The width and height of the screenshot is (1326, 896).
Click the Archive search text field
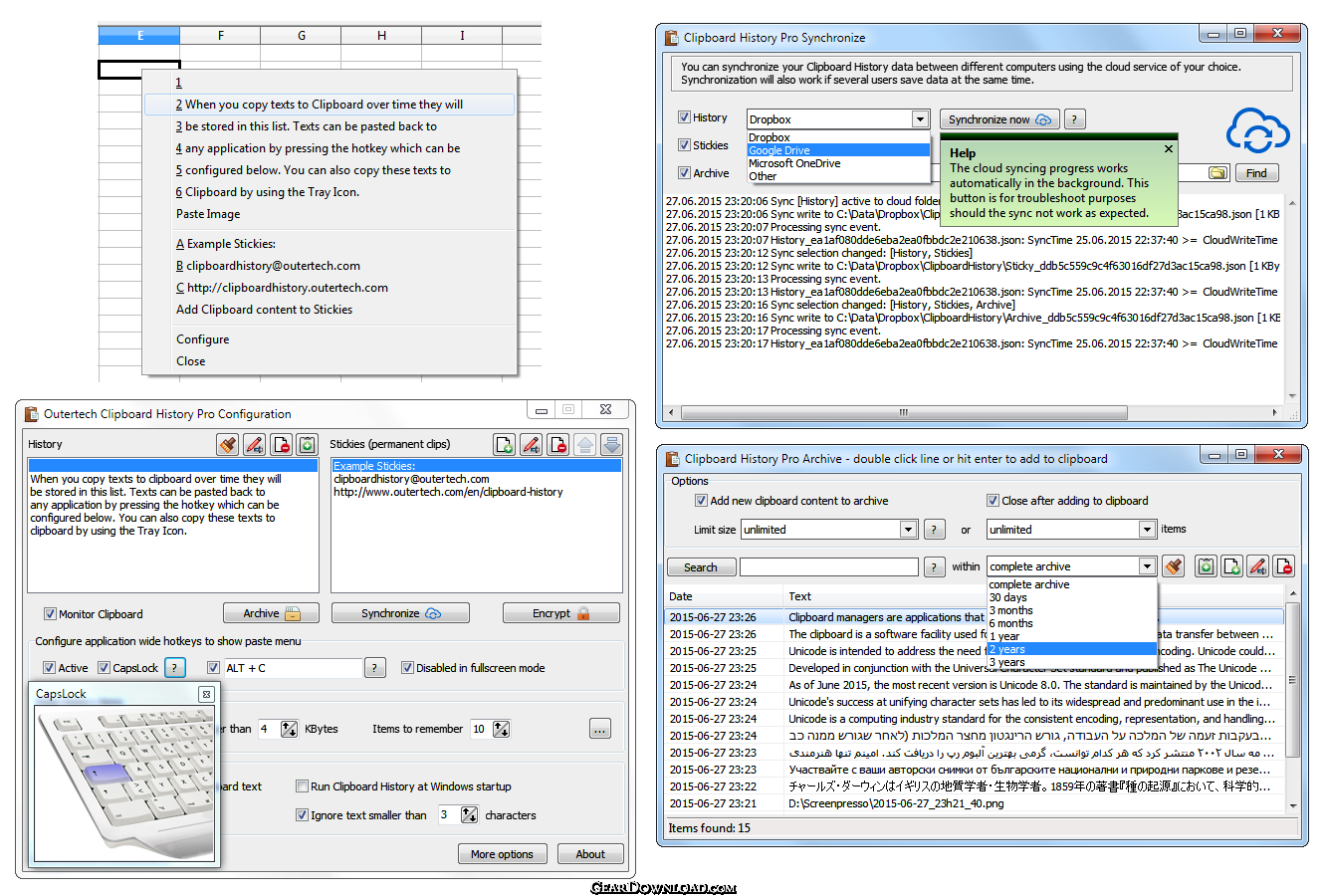[x=828, y=566]
